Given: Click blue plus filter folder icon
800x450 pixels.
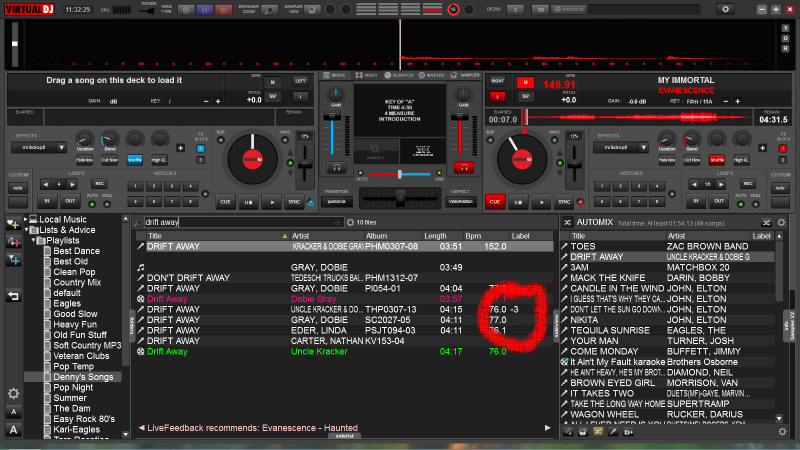Looking at the screenshot, I should coord(13,260).
